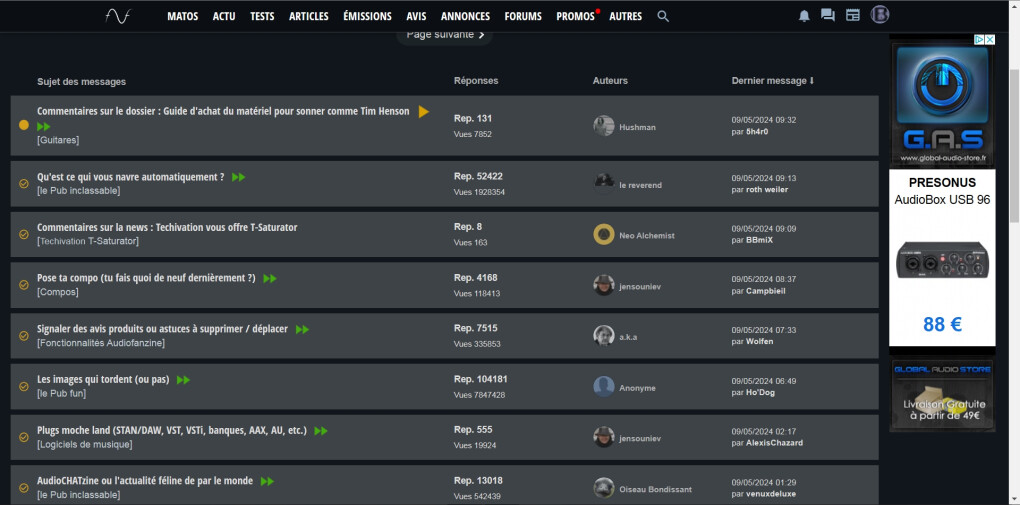Open the MATOS menu

pos(182,16)
